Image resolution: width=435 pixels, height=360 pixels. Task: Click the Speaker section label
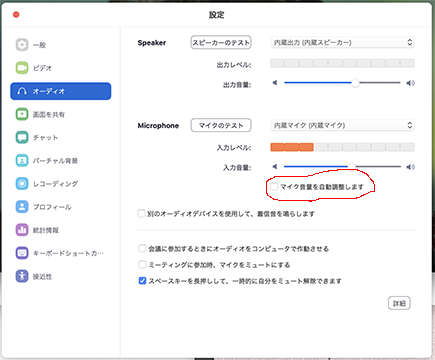click(152, 43)
